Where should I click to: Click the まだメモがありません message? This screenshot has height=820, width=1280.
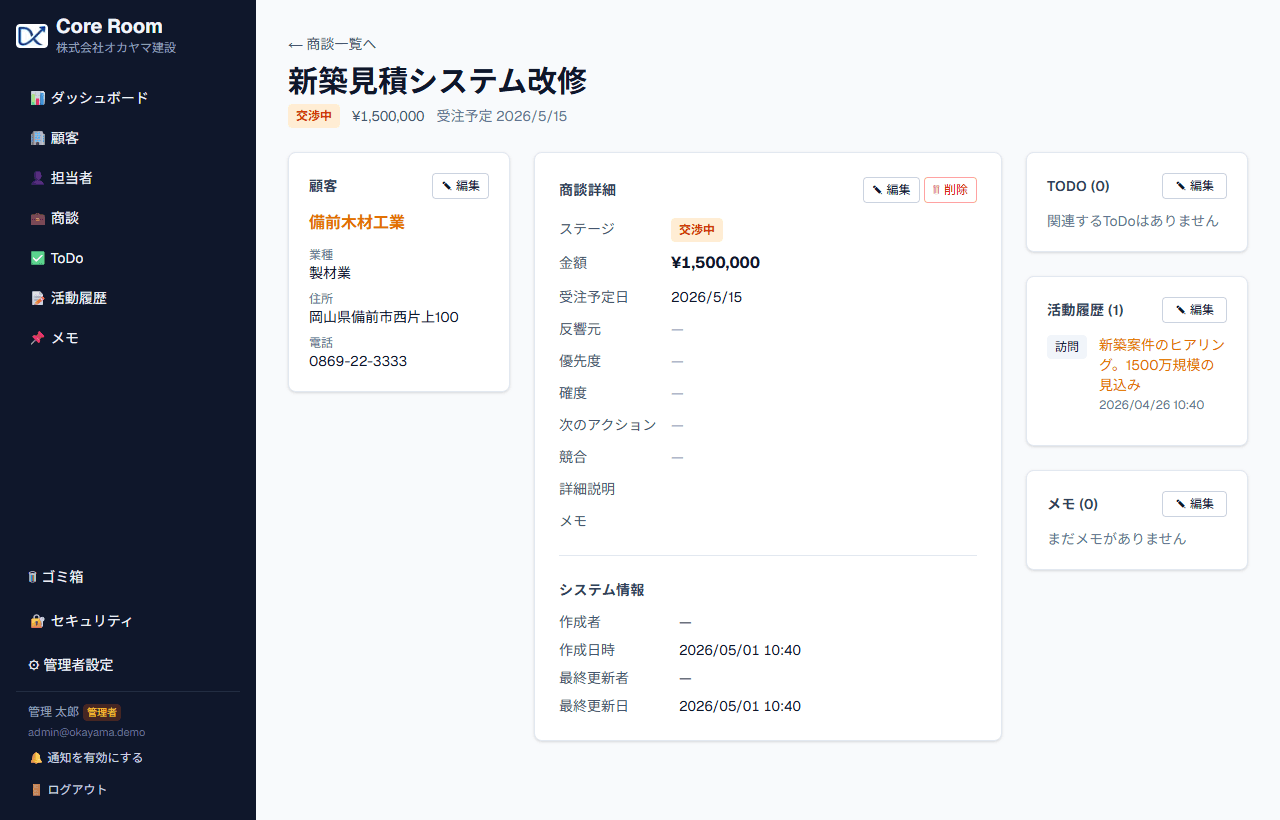1117,539
